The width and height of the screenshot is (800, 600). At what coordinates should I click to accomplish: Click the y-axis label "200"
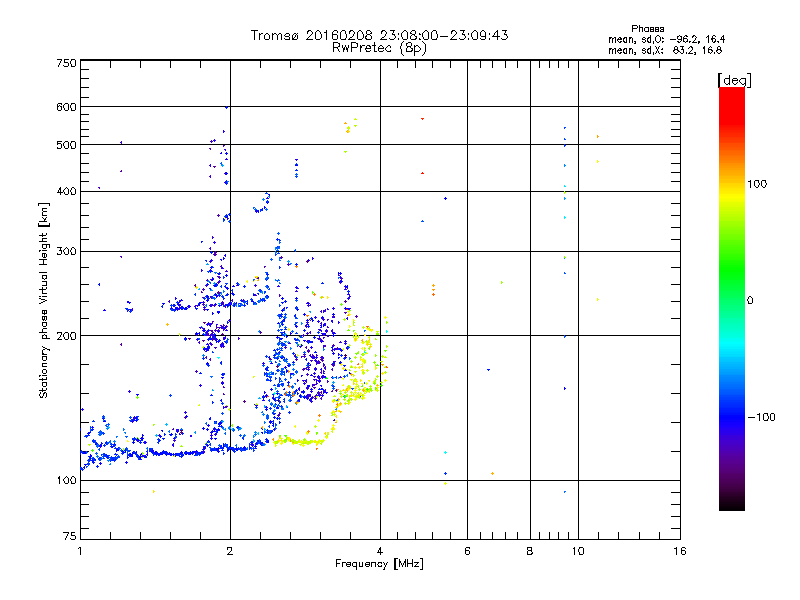tap(67, 336)
